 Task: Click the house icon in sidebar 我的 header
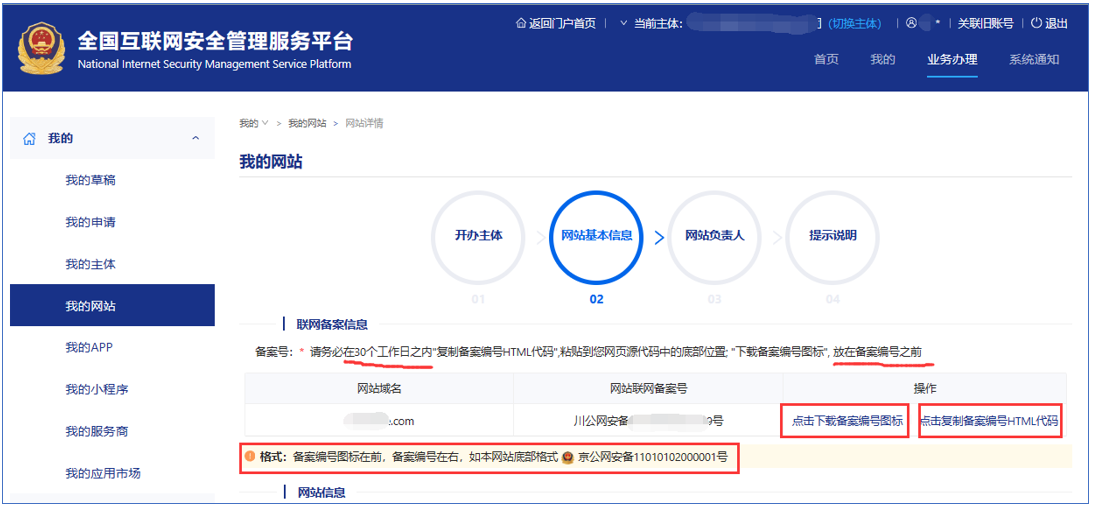click(x=30, y=139)
